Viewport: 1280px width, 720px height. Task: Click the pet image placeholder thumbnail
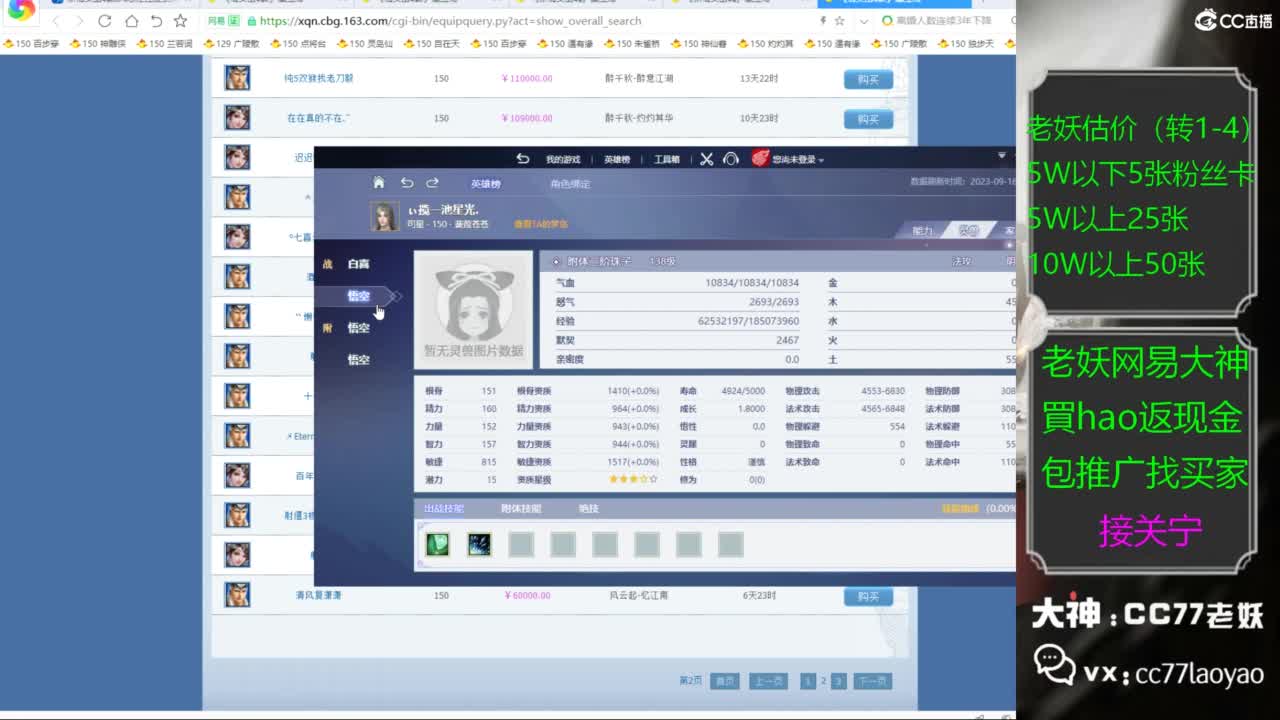(474, 310)
